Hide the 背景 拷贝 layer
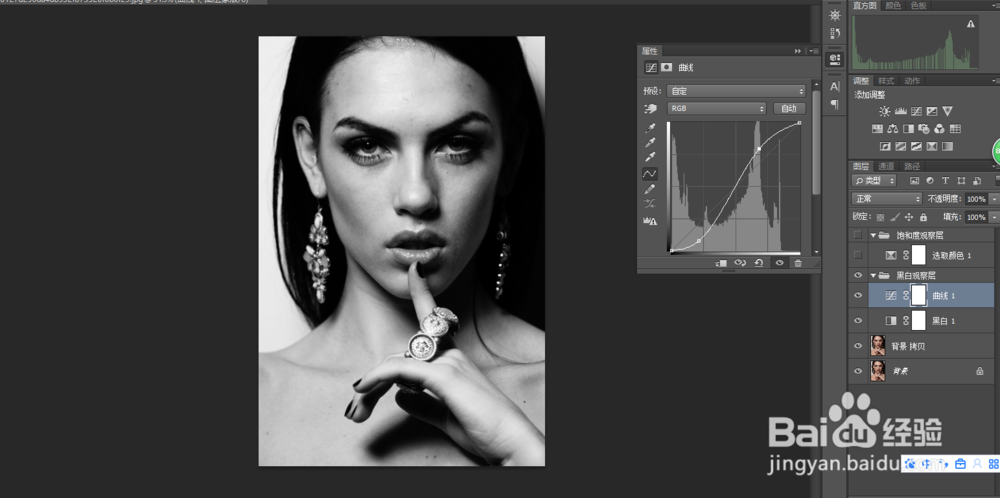1000x498 pixels. (x=858, y=346)
